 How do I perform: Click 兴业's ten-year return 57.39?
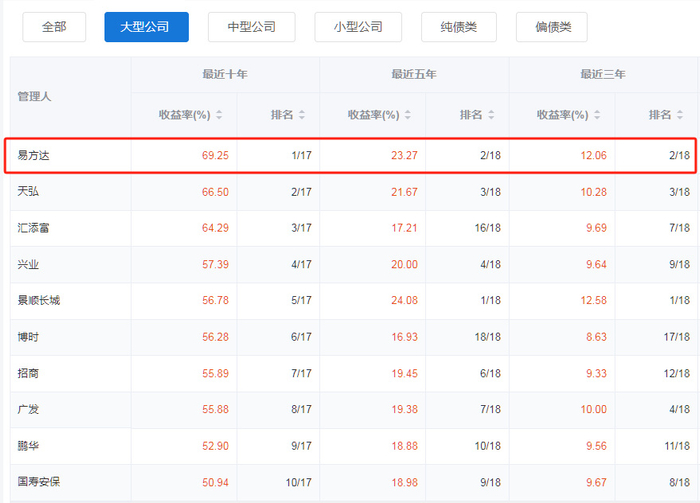(215, 264)
